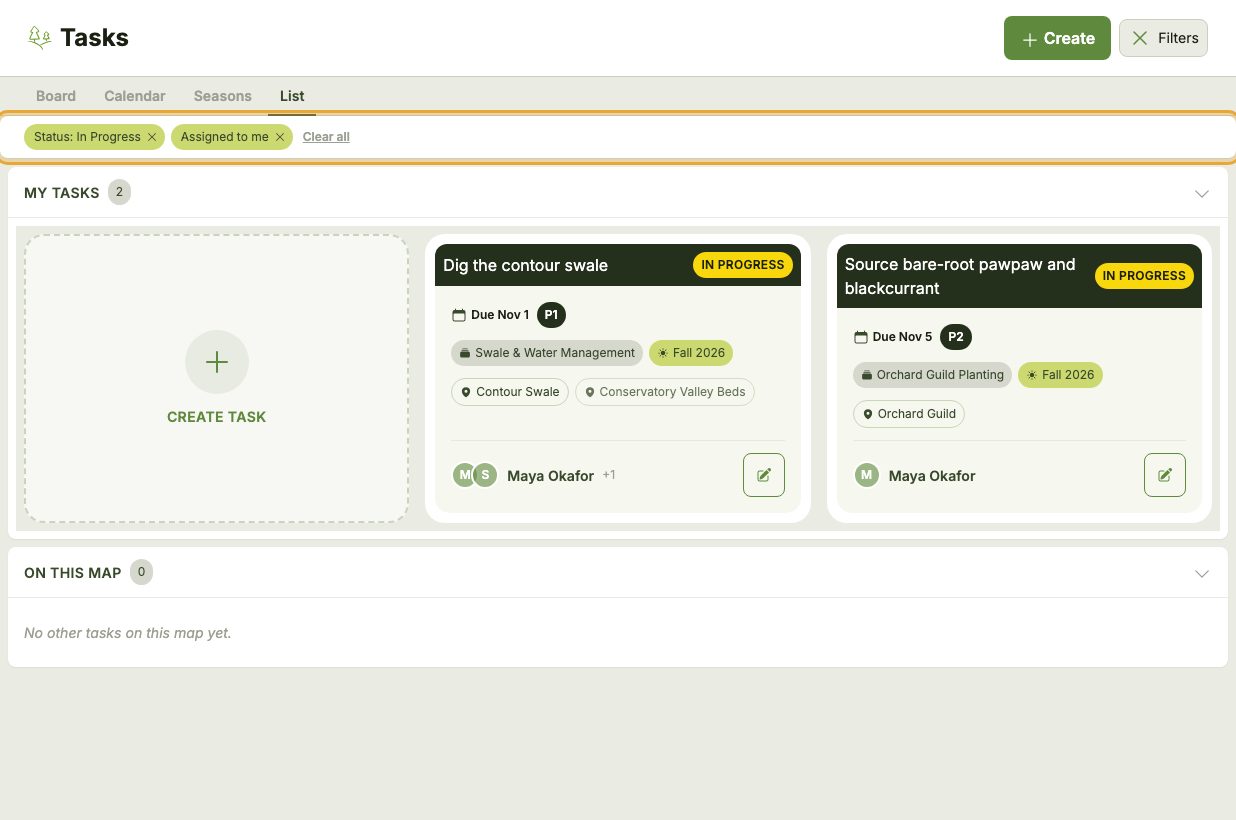
Task: Click In Progress badge on contour swale task
Action: (743, 265)
